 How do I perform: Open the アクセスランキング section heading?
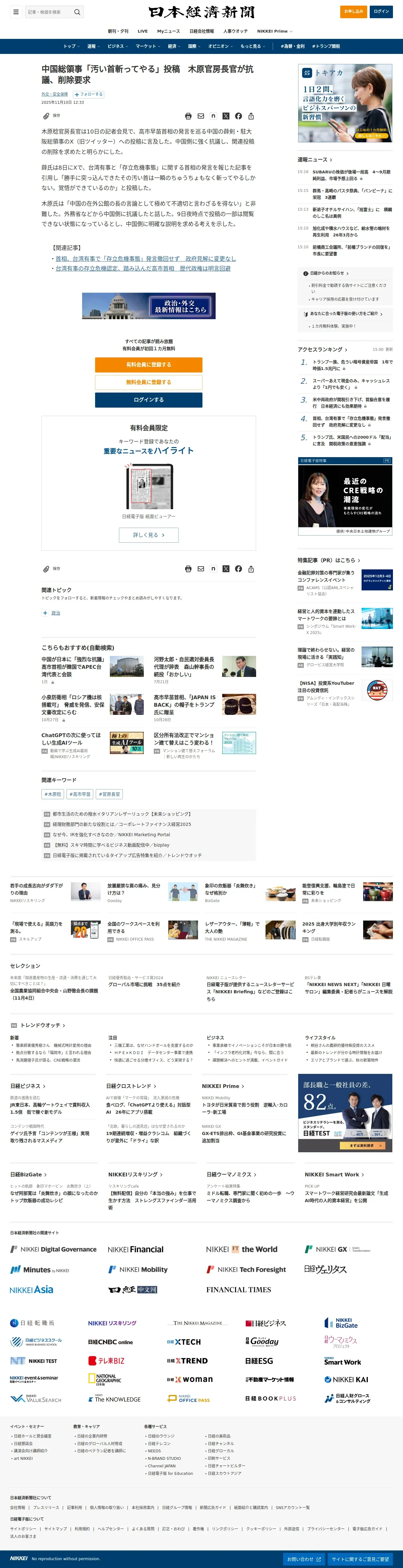point(322,349)
